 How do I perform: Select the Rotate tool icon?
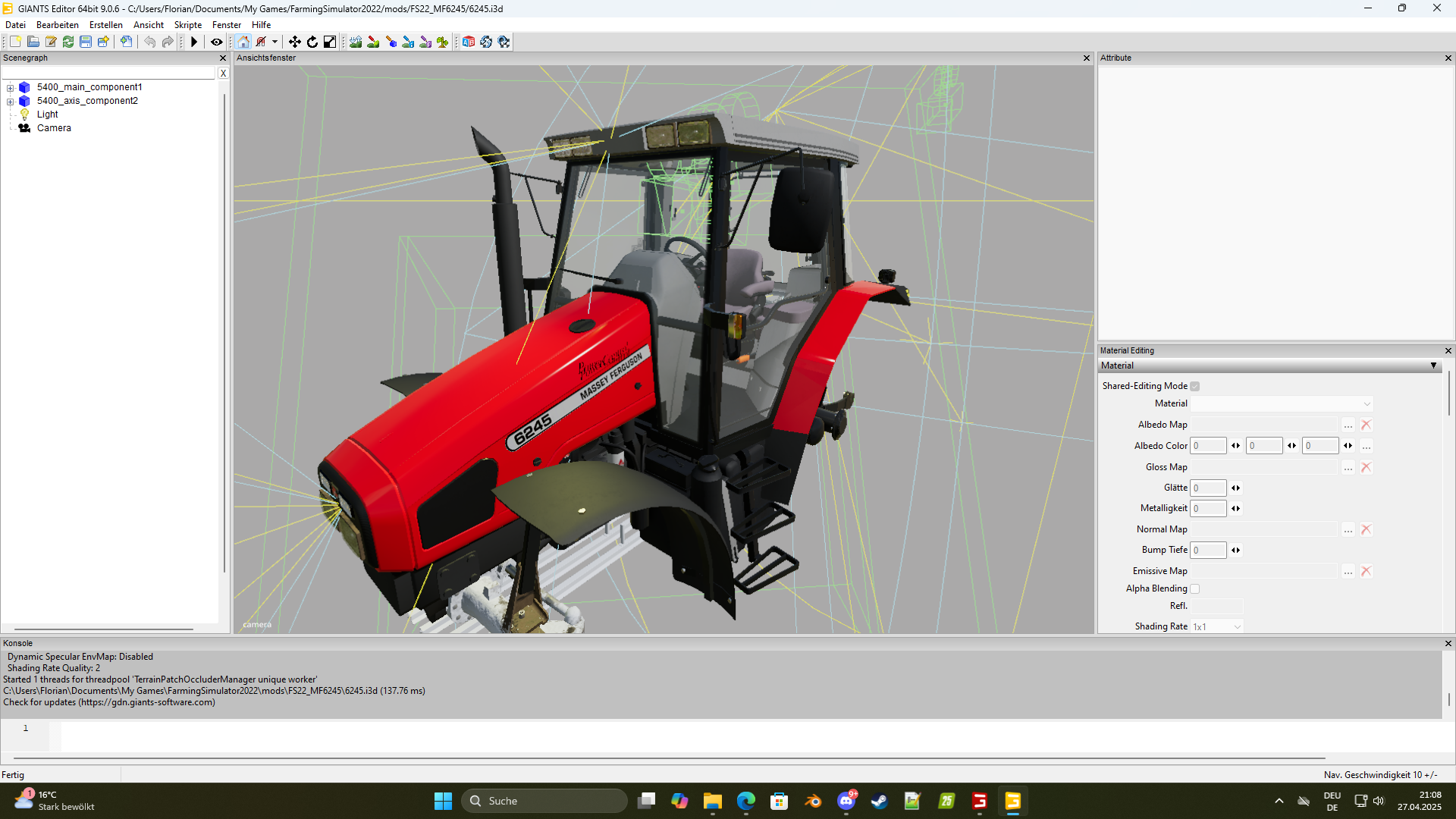[x=312, y=42]
